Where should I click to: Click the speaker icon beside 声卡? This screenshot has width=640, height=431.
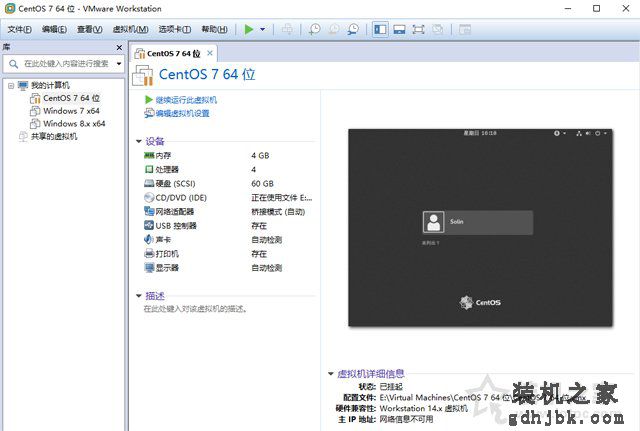point(149,240)
